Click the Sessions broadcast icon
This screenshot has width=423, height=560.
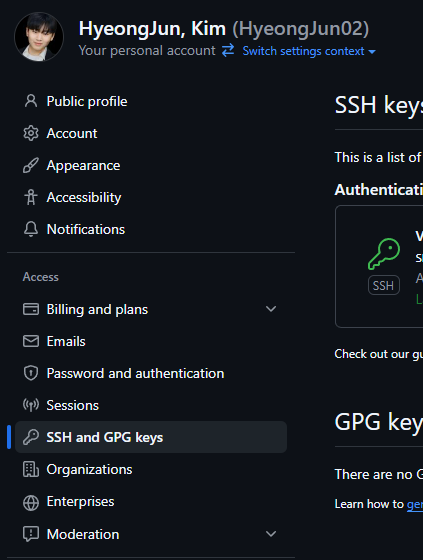click(31, 405)
